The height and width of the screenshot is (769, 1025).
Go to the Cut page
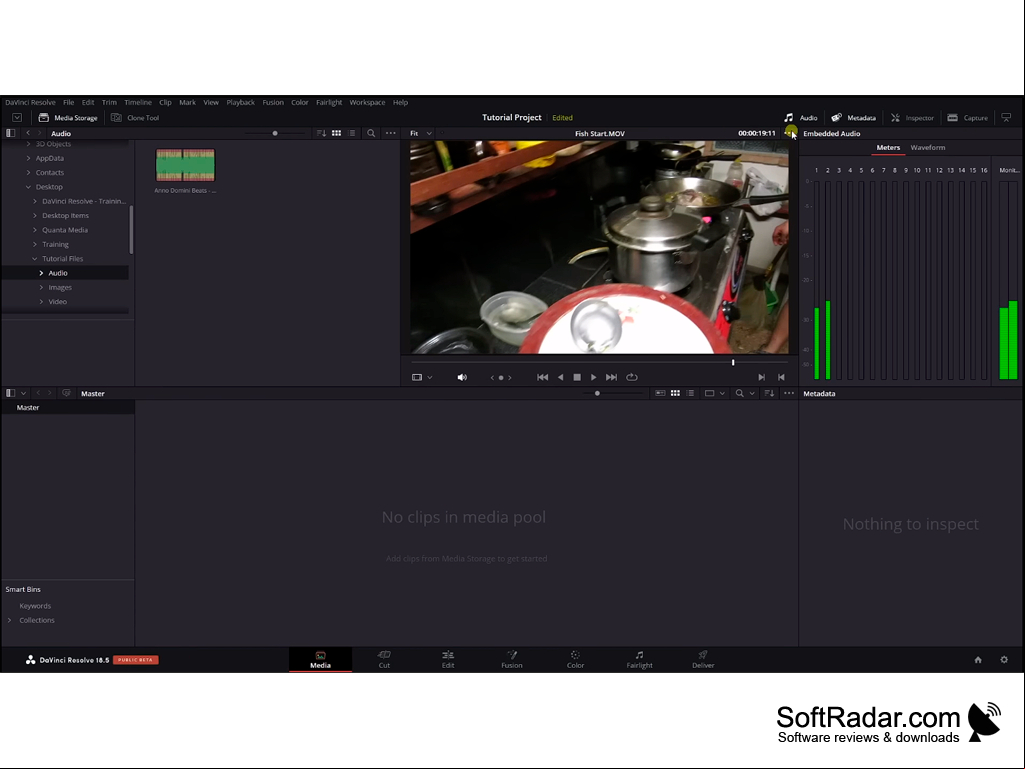coord(384,660)
